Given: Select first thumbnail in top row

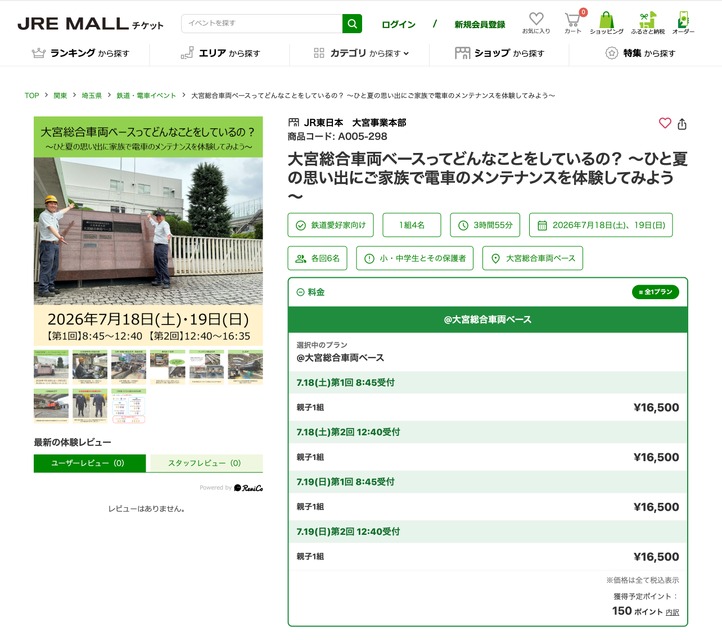Looking at the screenshot, I should click(x=51, y=367).
